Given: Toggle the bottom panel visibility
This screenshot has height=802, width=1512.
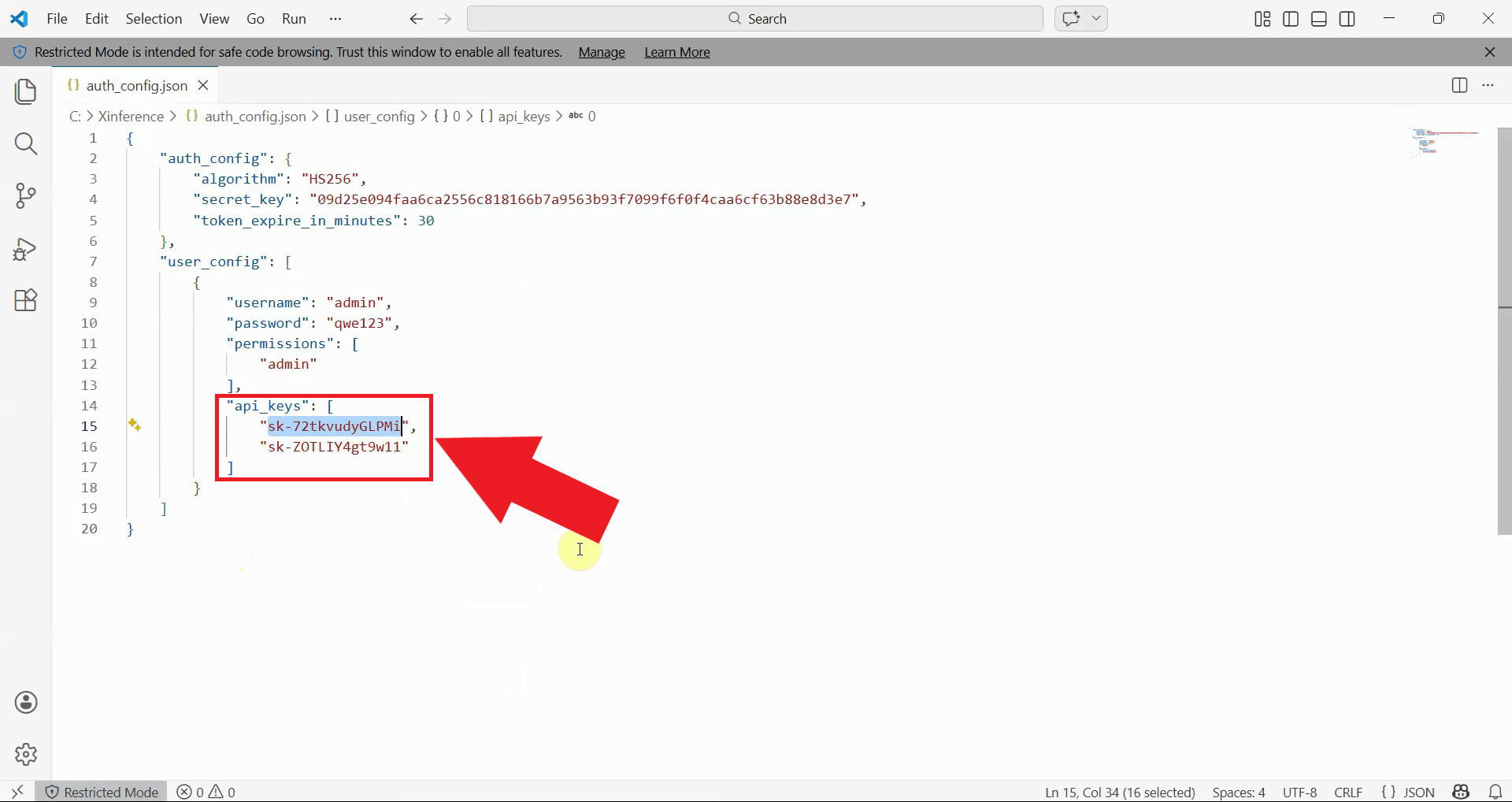Looking at the screenshot, I should click(1317, 18).
